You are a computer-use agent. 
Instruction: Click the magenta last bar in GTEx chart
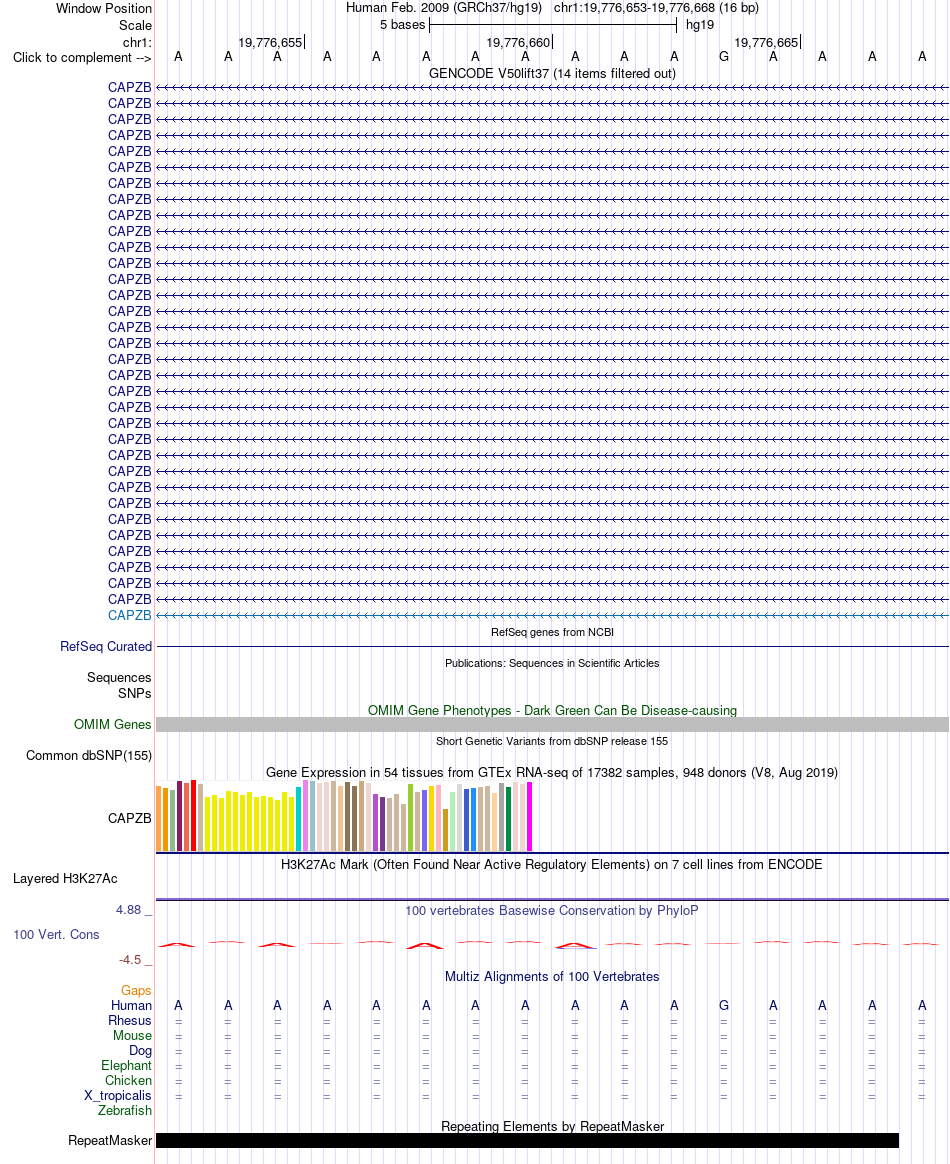coord(529,817)
